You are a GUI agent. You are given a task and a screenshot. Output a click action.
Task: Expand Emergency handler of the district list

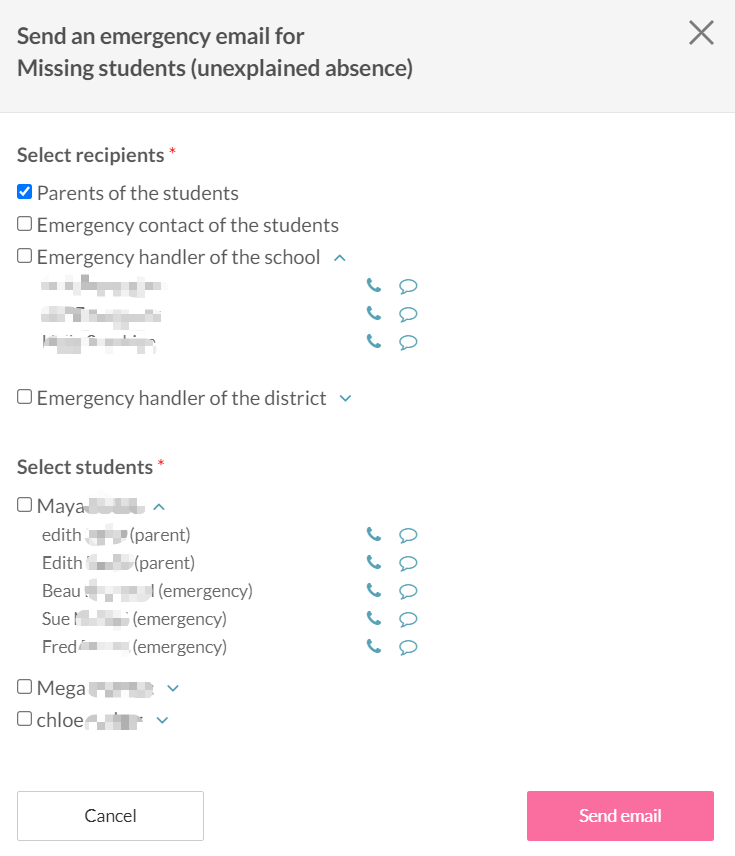click(x=346, y=398)
